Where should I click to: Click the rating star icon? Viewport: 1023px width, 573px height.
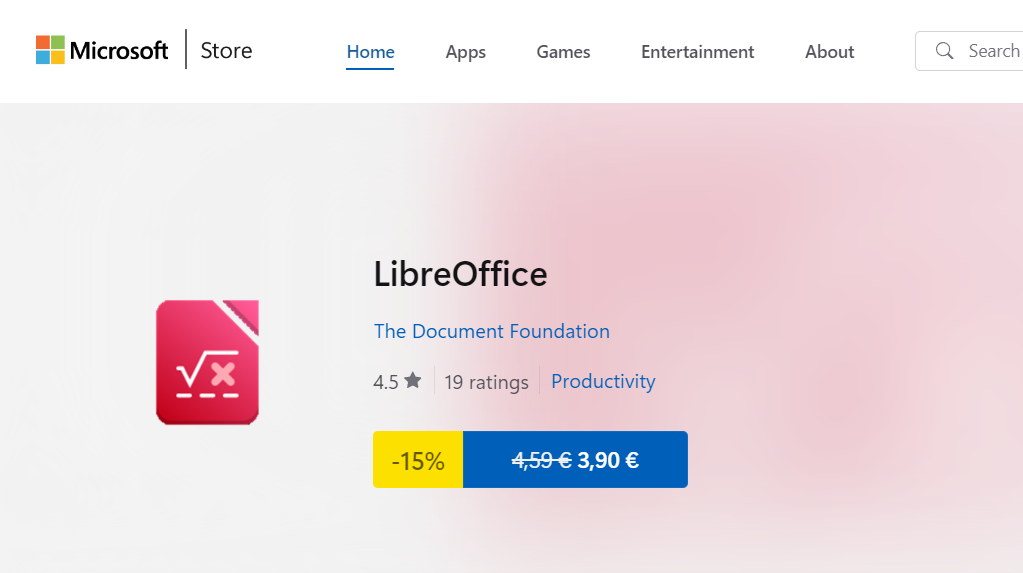click(413, 381)
